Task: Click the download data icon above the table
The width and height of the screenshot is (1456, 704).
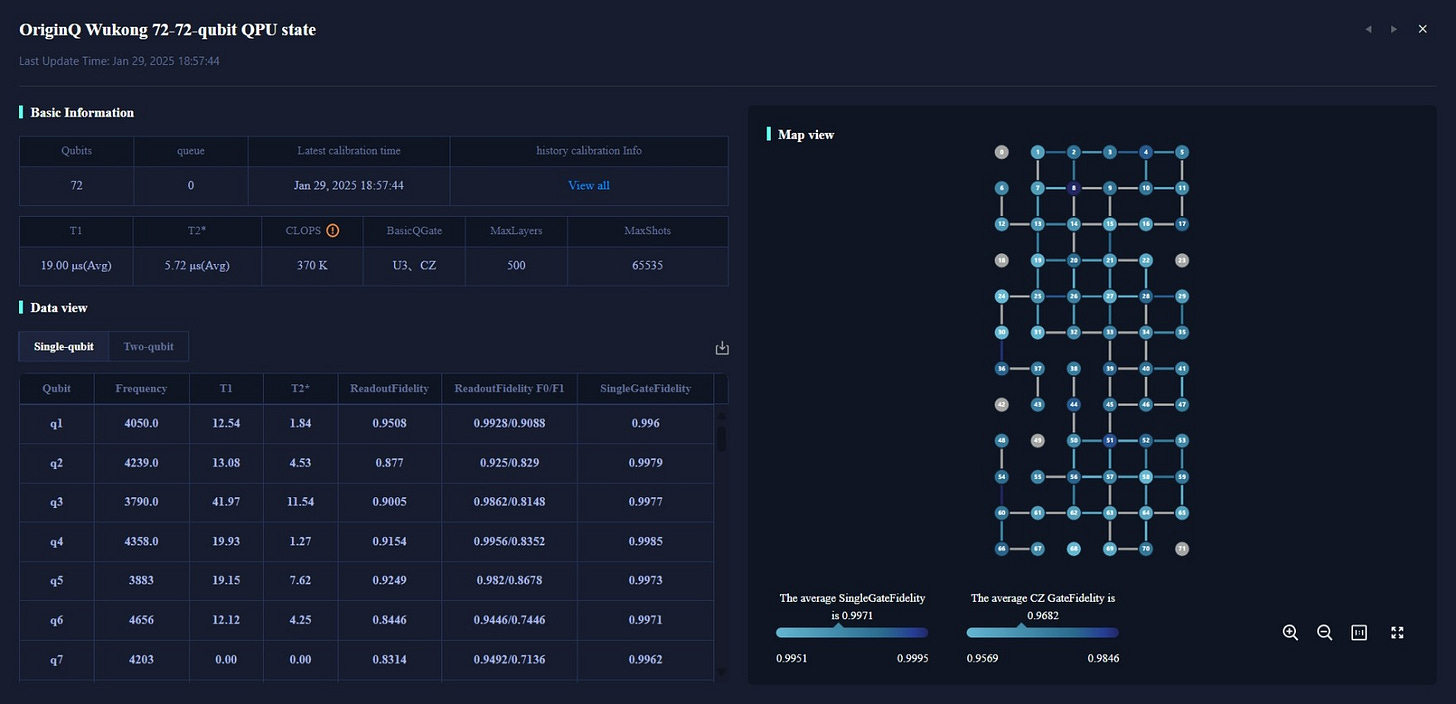Action: coord(722,348)
